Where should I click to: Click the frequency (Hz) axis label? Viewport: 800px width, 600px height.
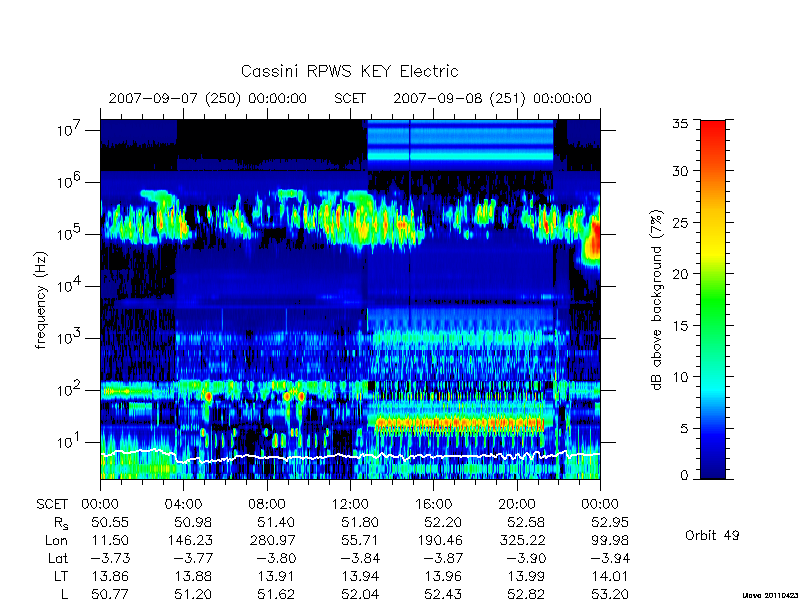coord(41,300)
